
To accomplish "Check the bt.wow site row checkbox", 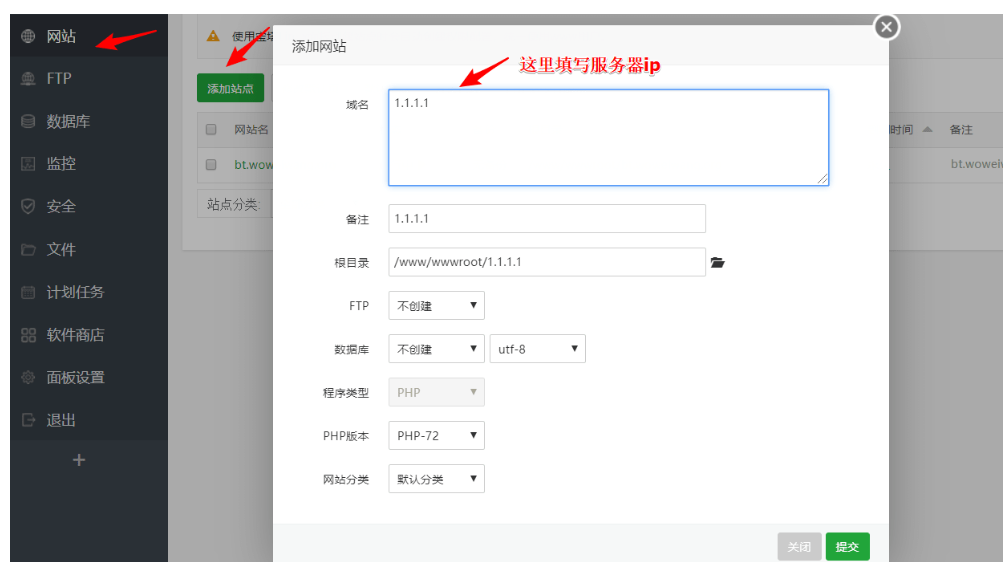I will pyautogui.click(x=211, y=164).
